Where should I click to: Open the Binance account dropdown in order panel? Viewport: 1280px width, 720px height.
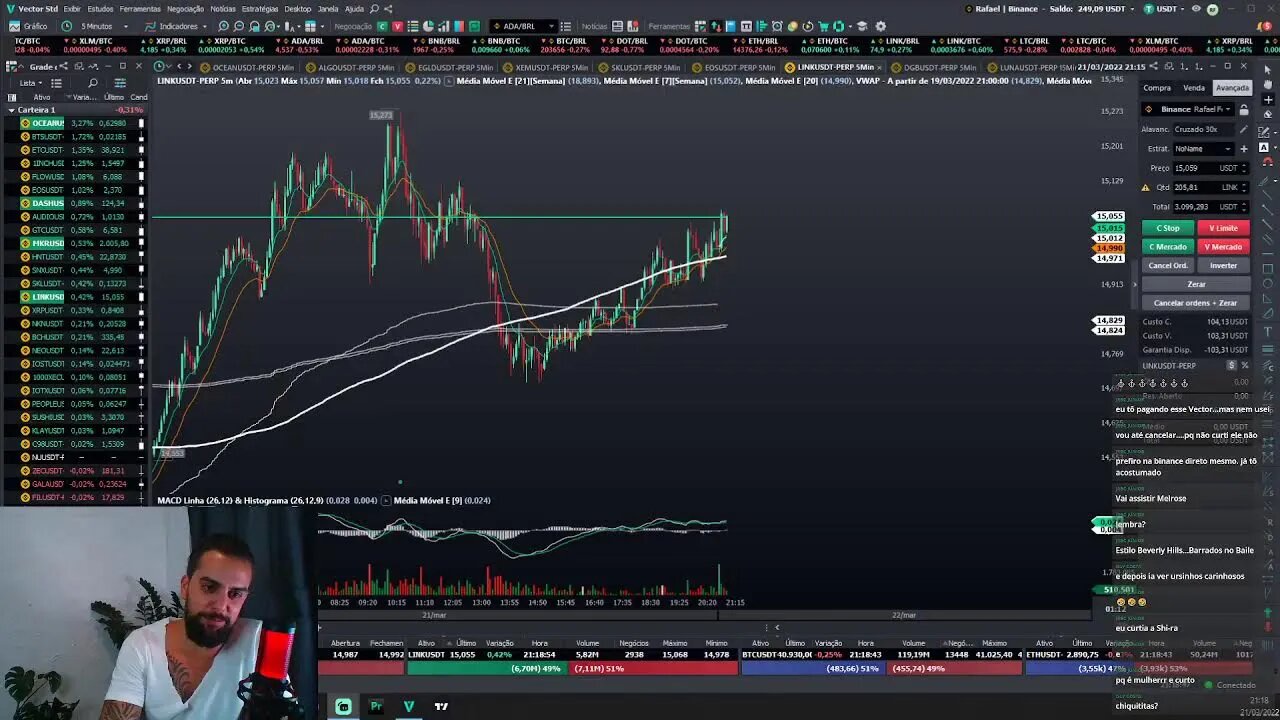point(1189,109)
